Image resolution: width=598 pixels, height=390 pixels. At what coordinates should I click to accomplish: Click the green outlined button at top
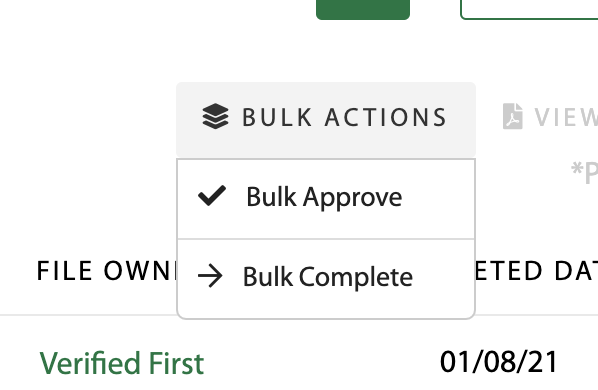tap(529, 10)
